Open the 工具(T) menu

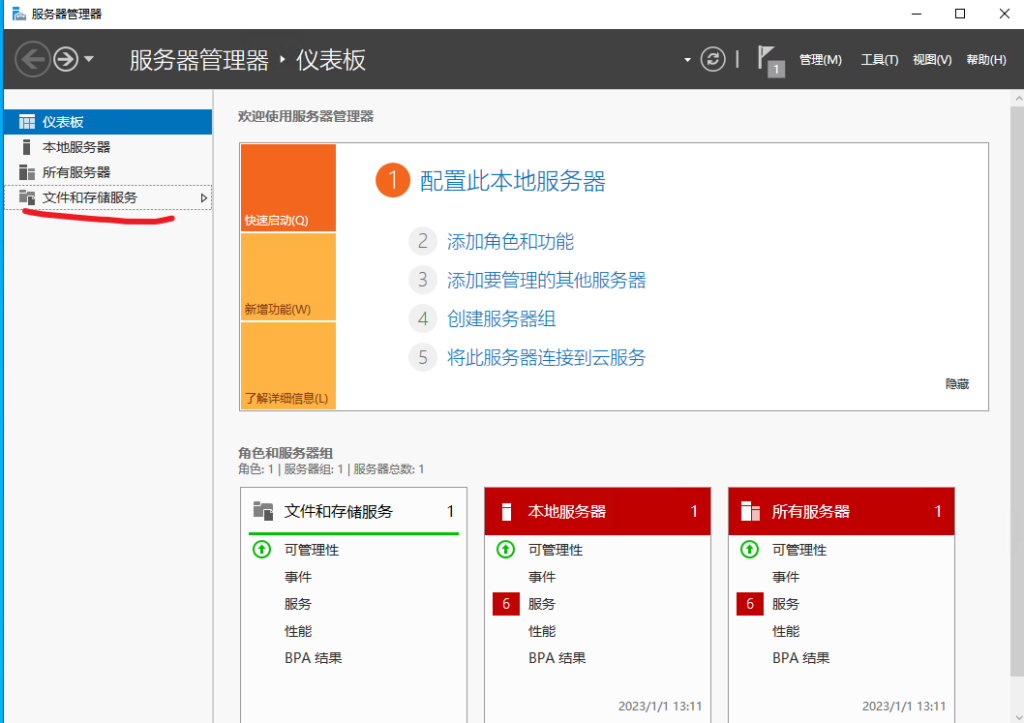[x=879, y=60]
